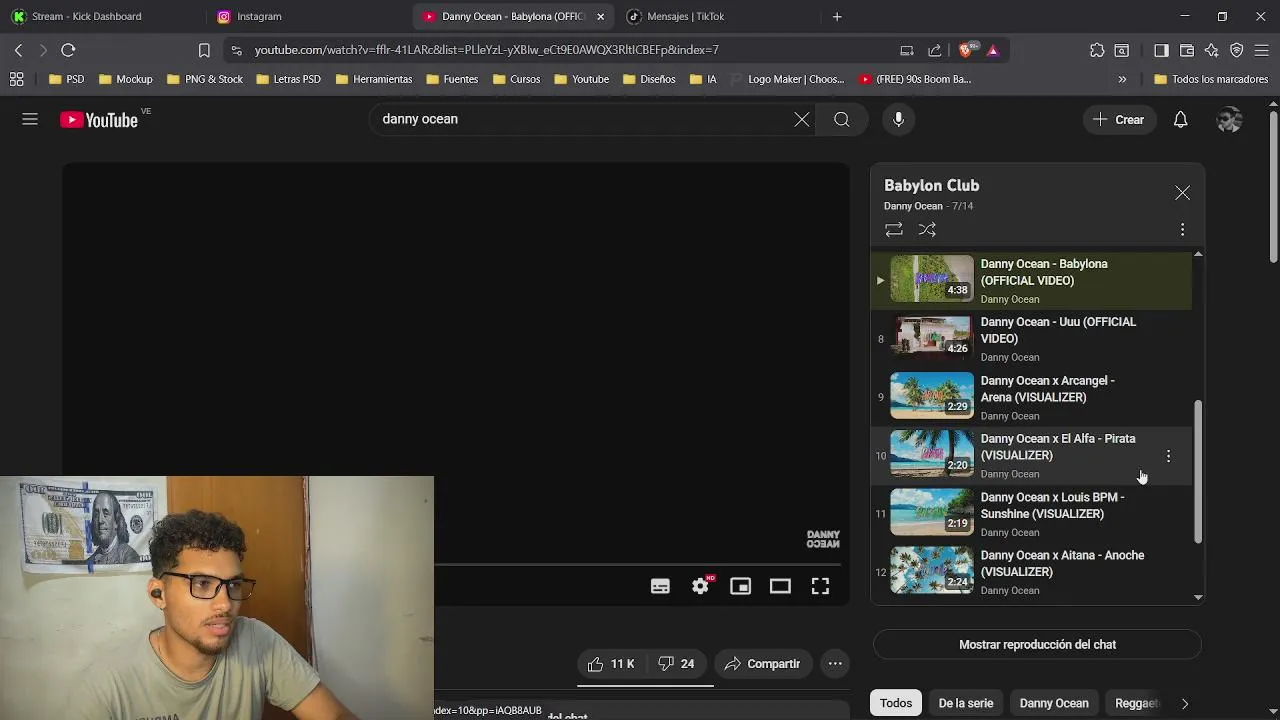Switch to Mensajes | TikTok tab
Image resolution: width=1280 pixels, height=720 pixels.
(686, 16)
